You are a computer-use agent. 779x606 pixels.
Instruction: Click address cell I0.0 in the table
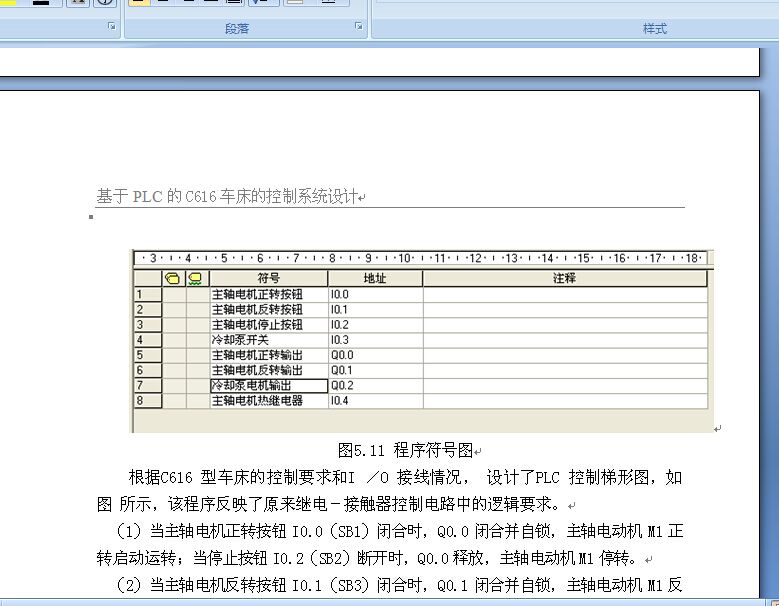click(376, 295)
